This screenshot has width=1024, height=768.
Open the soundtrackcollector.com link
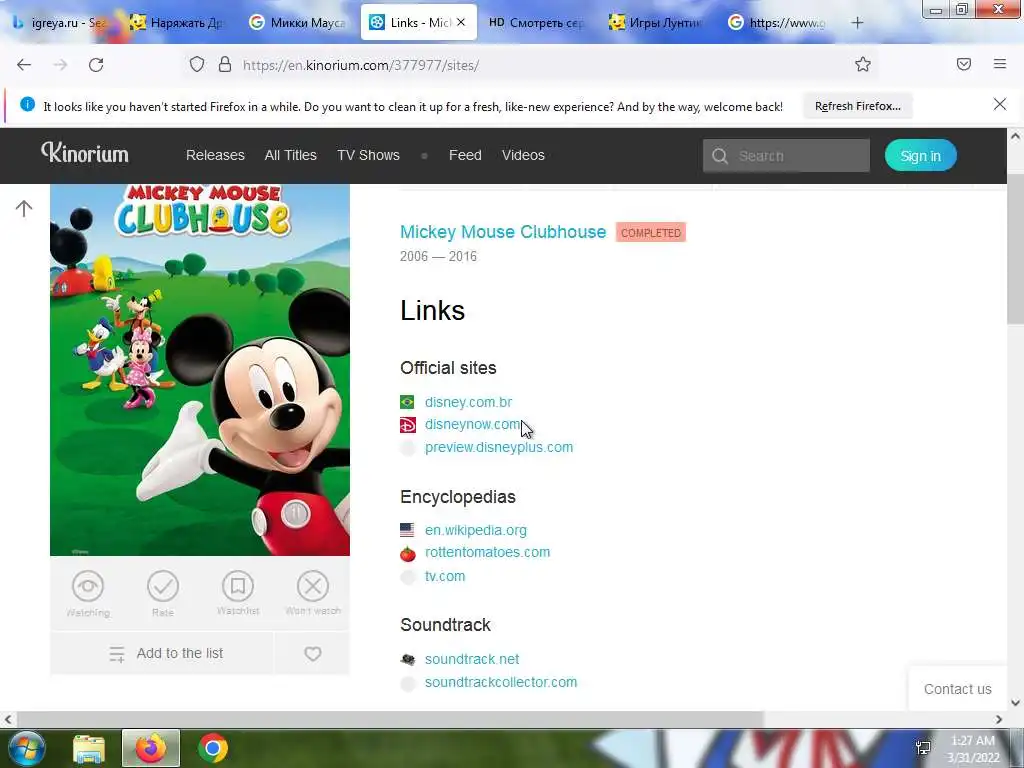pyautogui.click(x=501, y=682)
